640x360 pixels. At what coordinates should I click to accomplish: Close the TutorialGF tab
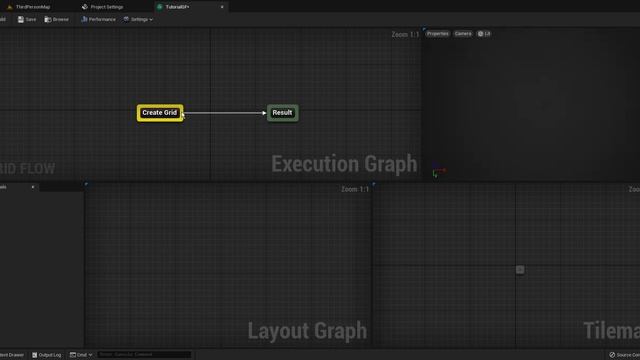222,7
